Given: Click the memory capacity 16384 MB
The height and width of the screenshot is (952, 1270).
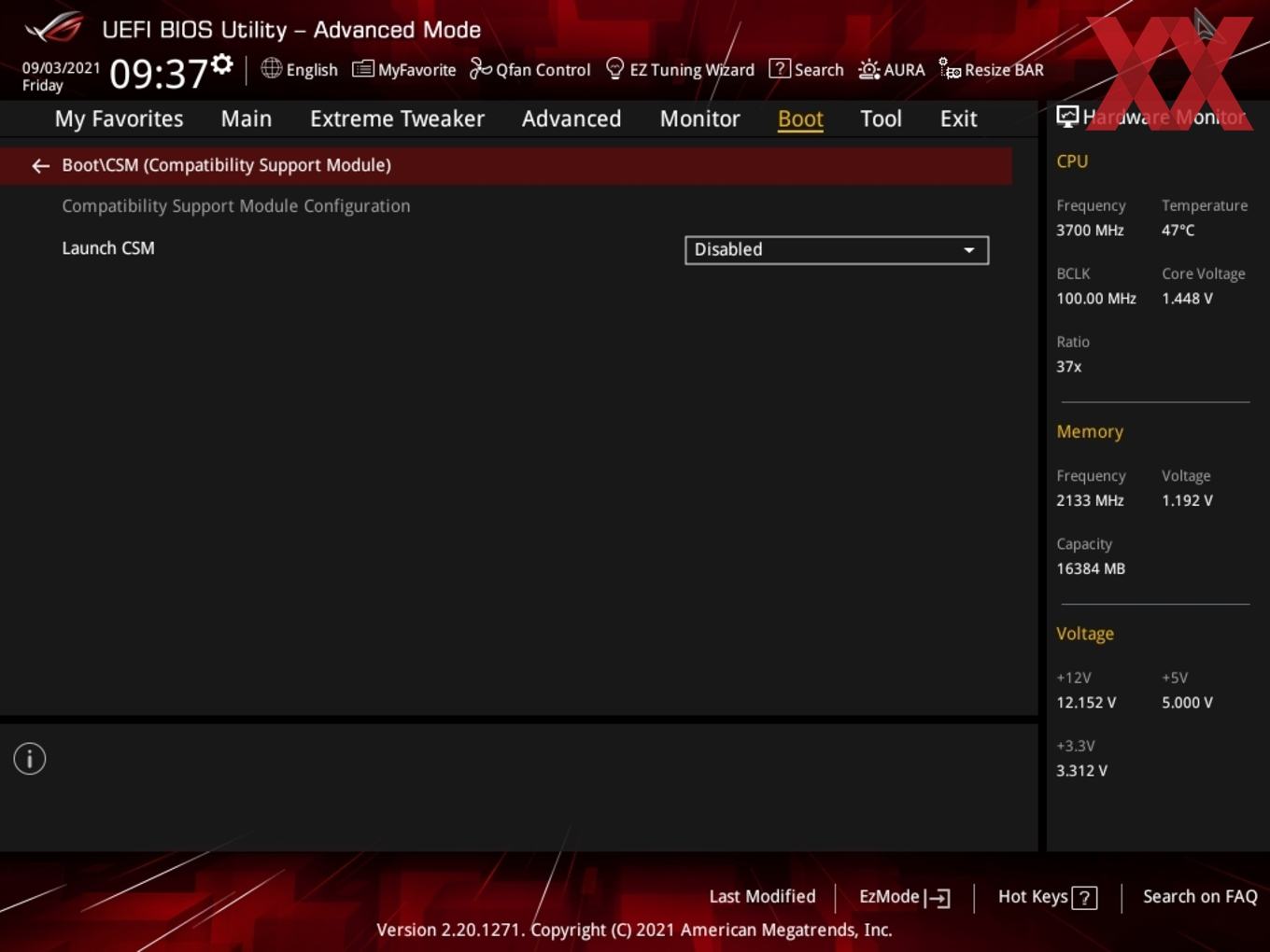Looking at the screenshot, I should click(x=1091, y=568).
